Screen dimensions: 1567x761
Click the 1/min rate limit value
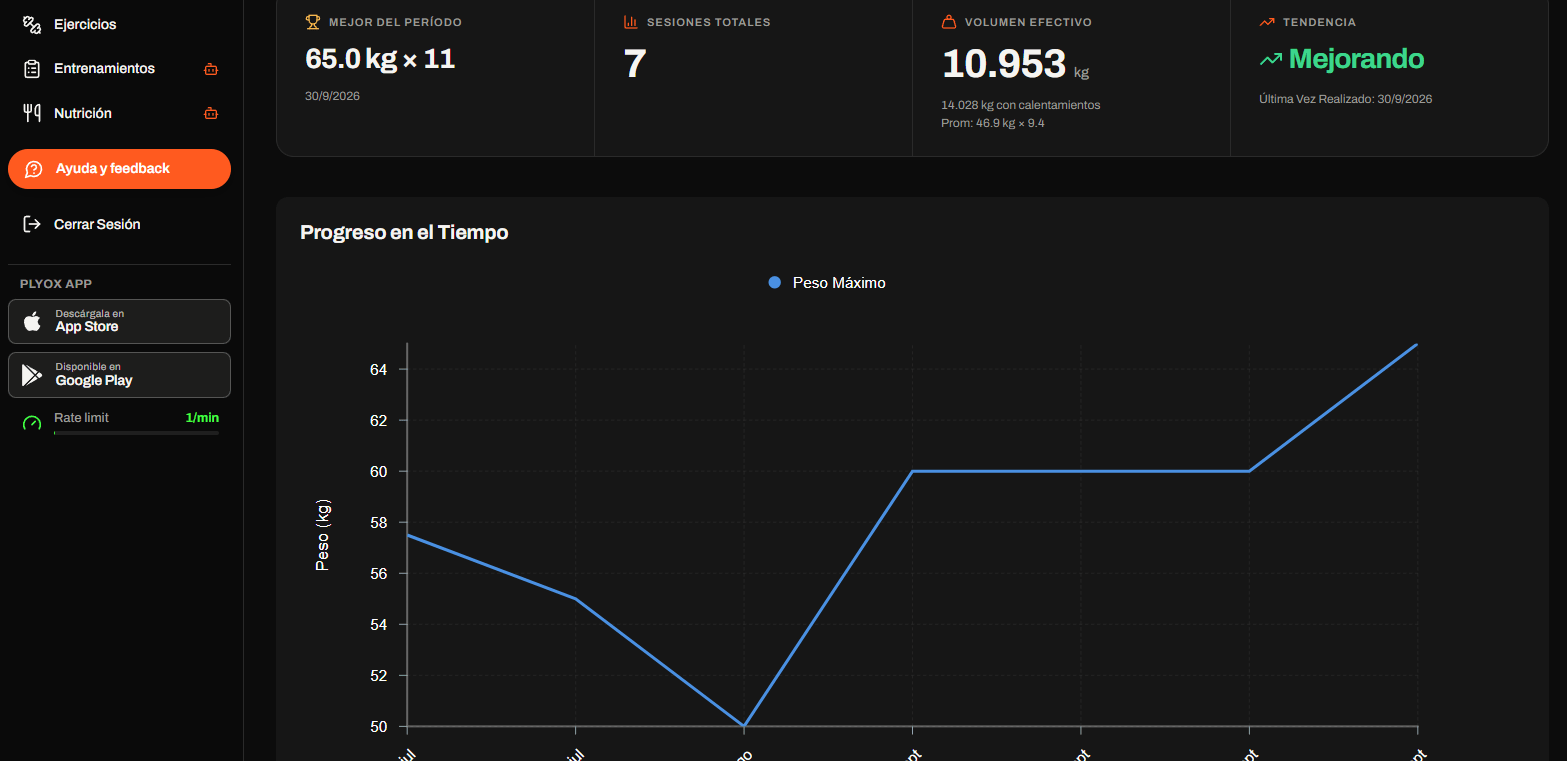click(x=202, y=417)
